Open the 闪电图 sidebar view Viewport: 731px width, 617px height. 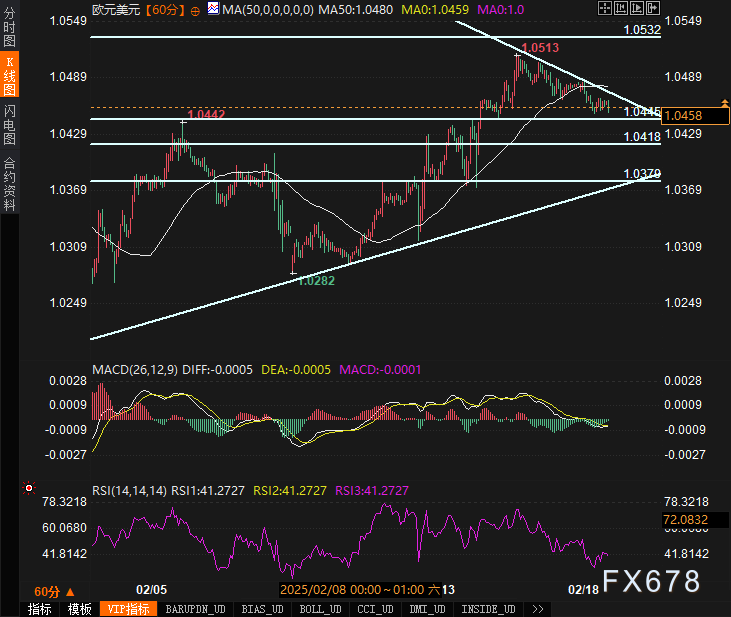click(10, 125)
